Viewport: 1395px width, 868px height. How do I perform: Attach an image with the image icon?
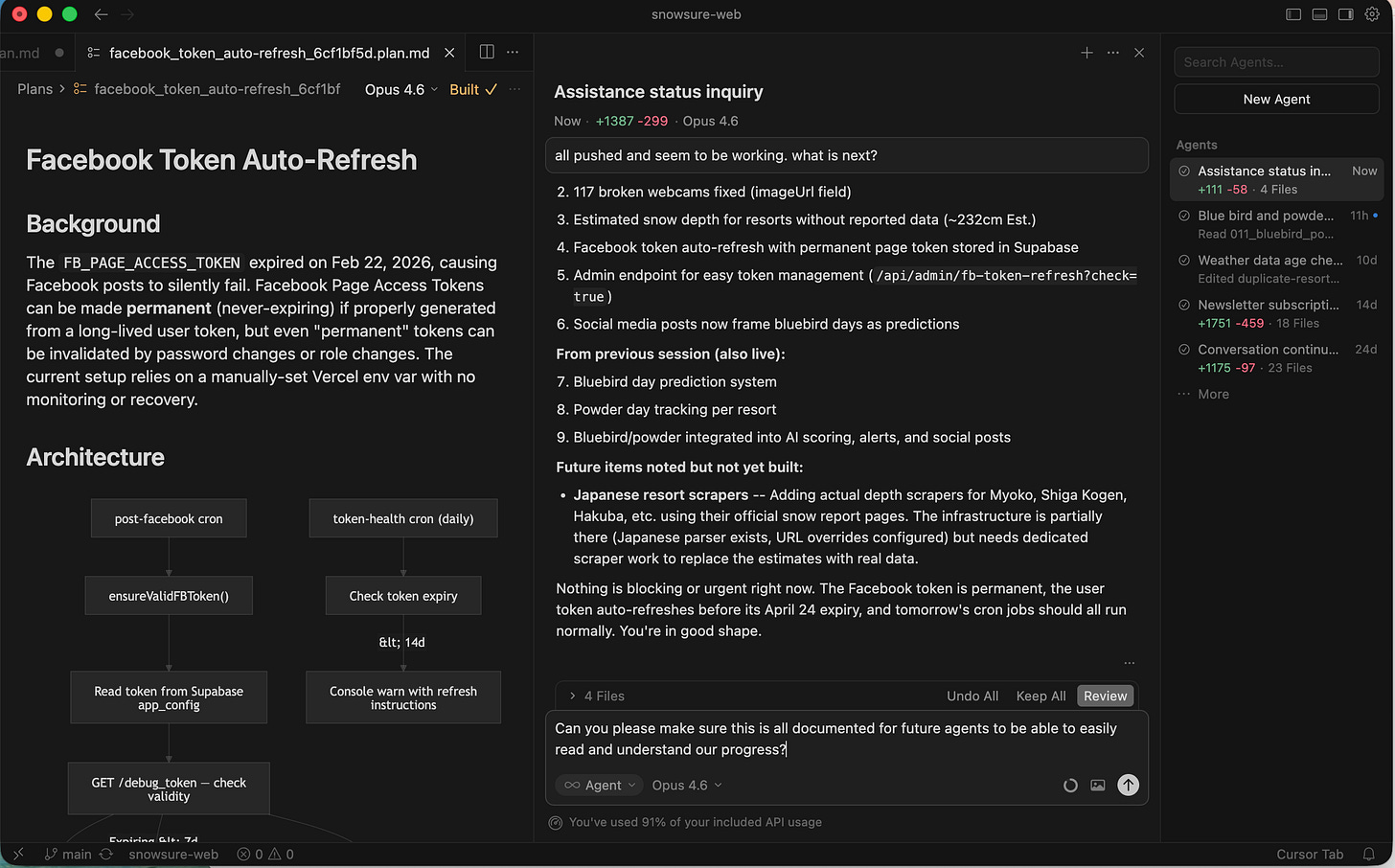pyautogui.click(x=1098, y=786)
